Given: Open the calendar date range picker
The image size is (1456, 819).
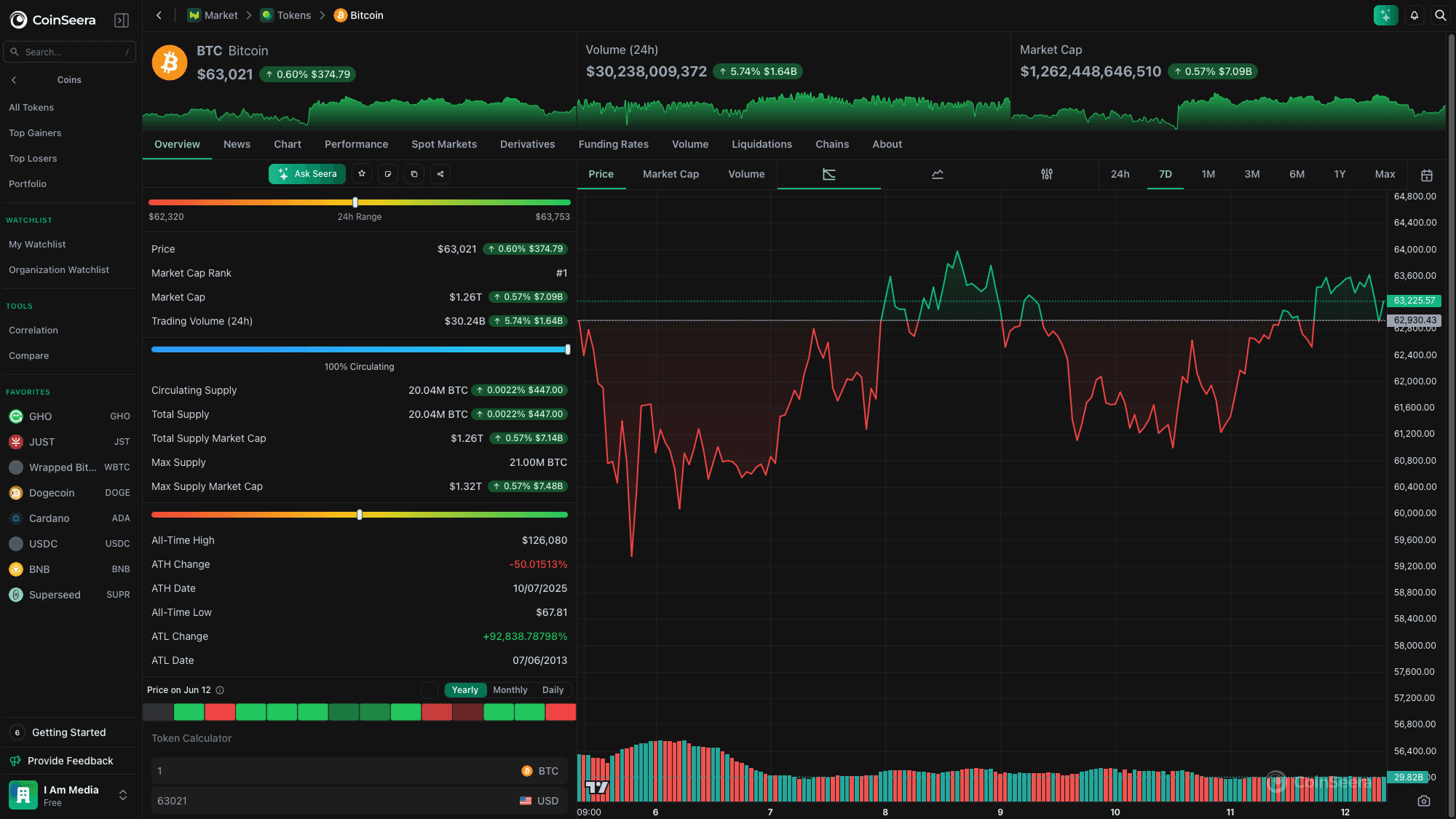Looking at the screenshot, I should click(x=1427, y=175).
